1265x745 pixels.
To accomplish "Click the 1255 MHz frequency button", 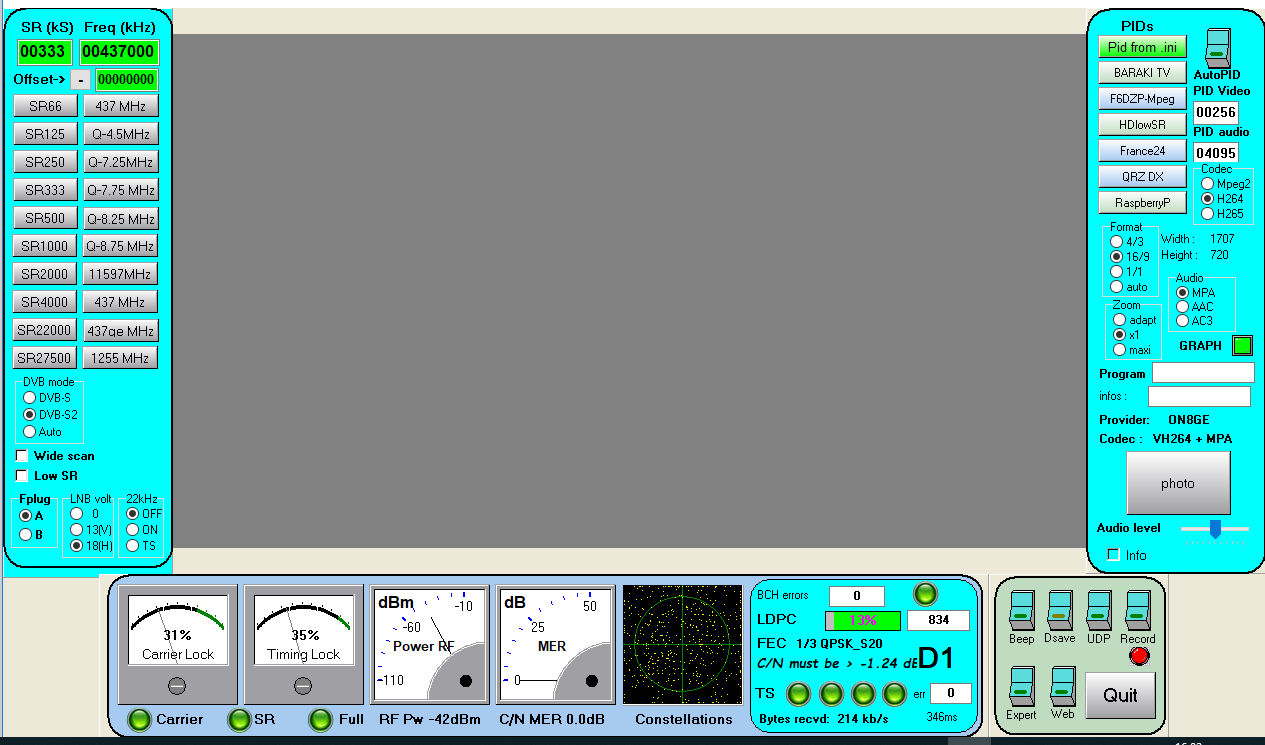I will [120, 358].
